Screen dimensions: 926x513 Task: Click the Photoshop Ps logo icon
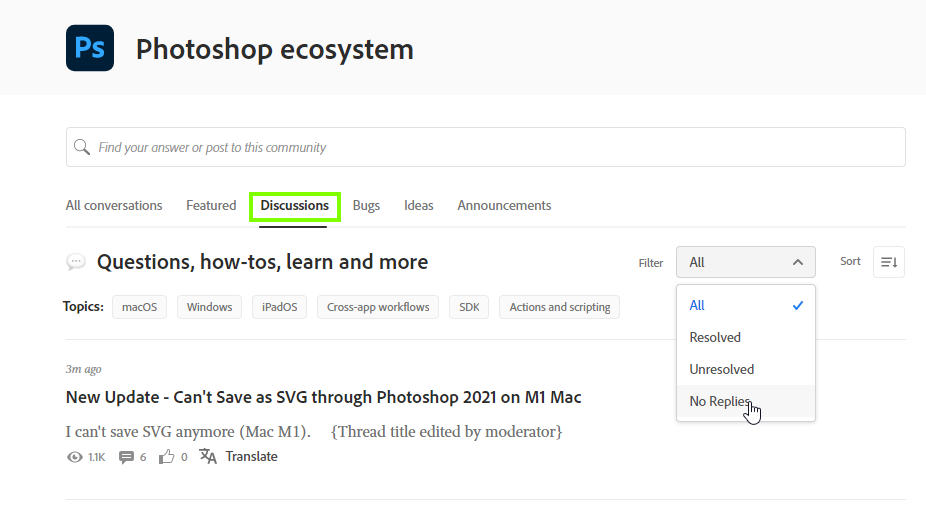(x=90, y=48)
